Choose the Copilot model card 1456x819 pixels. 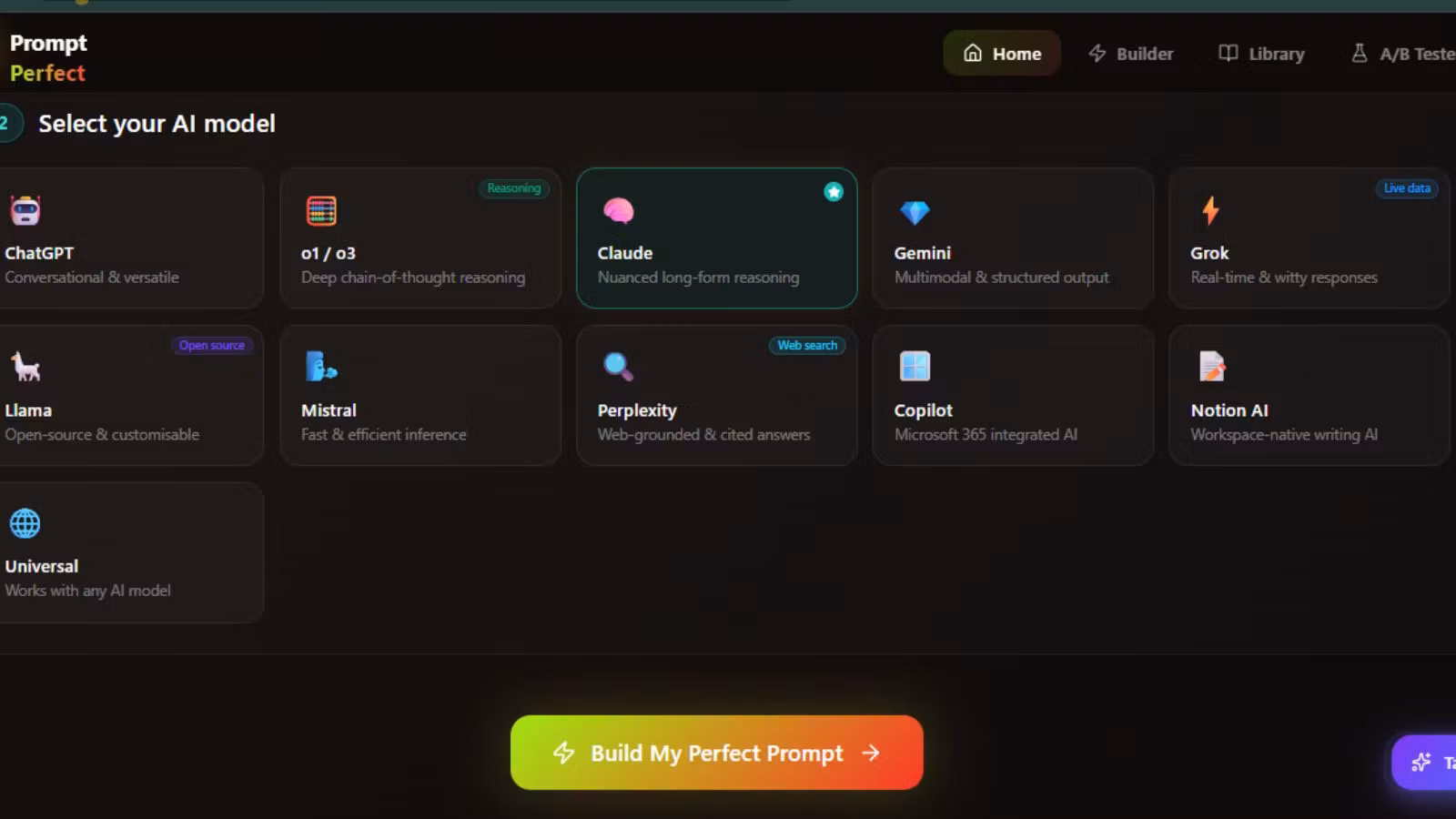pos(1013,395)
